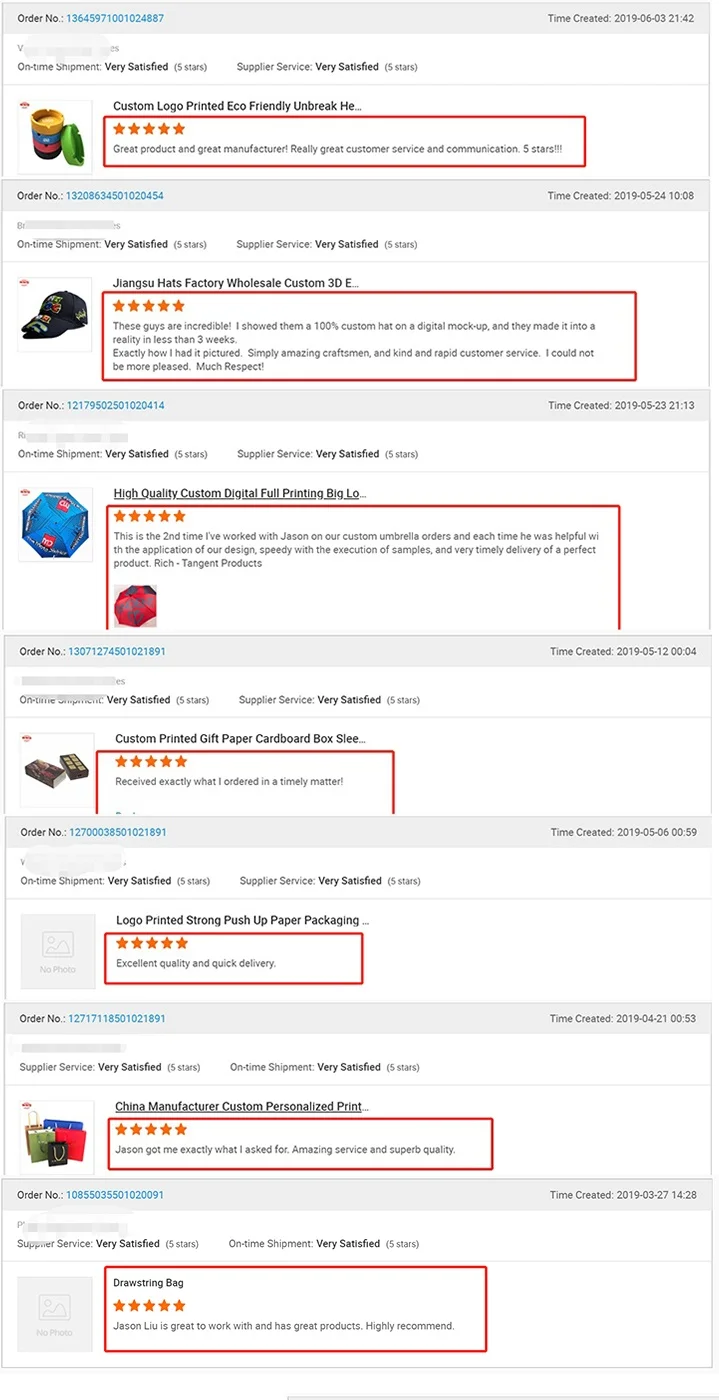Open order number 13645971001024887

(115, 19)
